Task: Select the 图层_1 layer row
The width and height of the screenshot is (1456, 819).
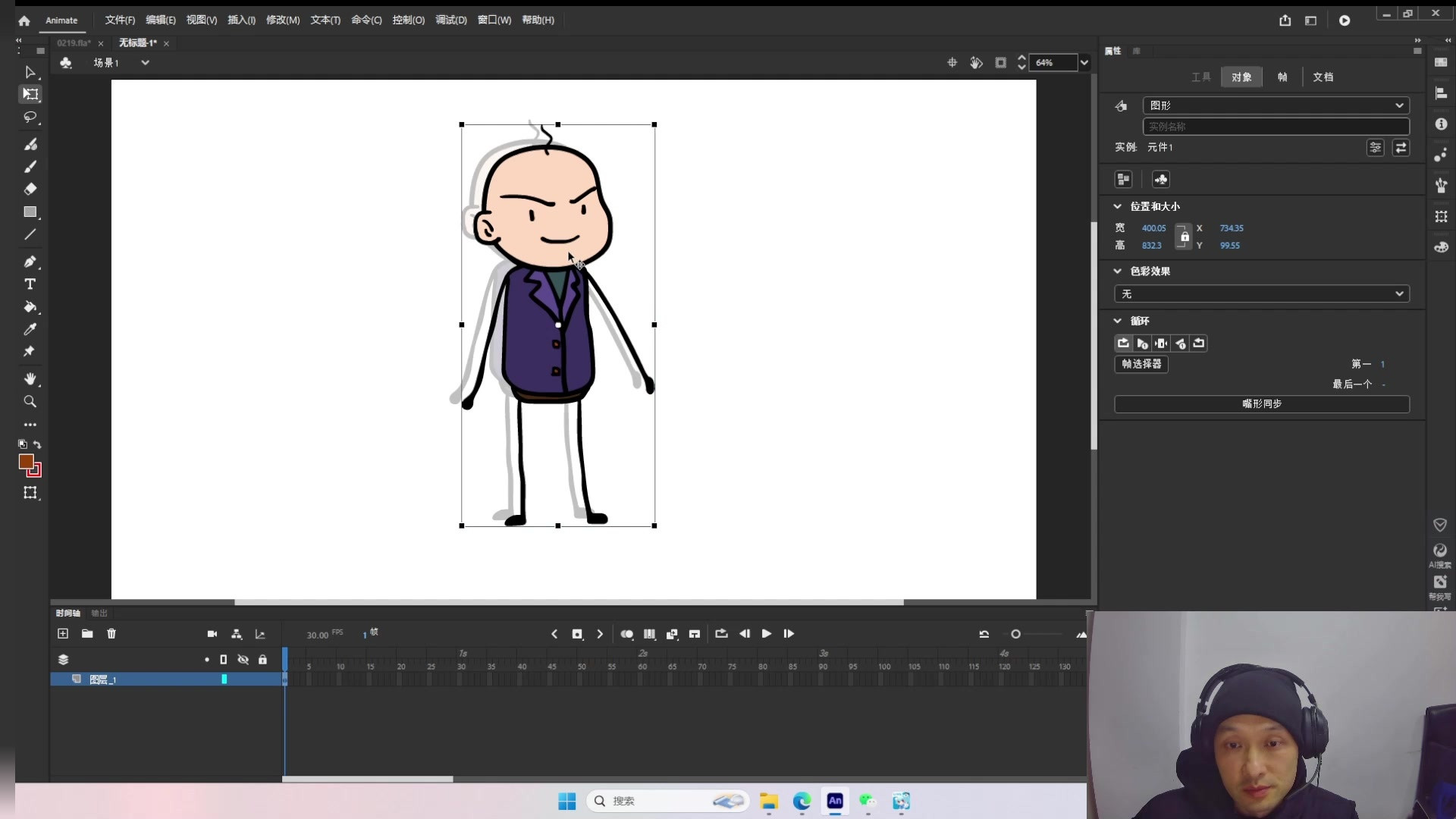Action: tap(166, 679)
